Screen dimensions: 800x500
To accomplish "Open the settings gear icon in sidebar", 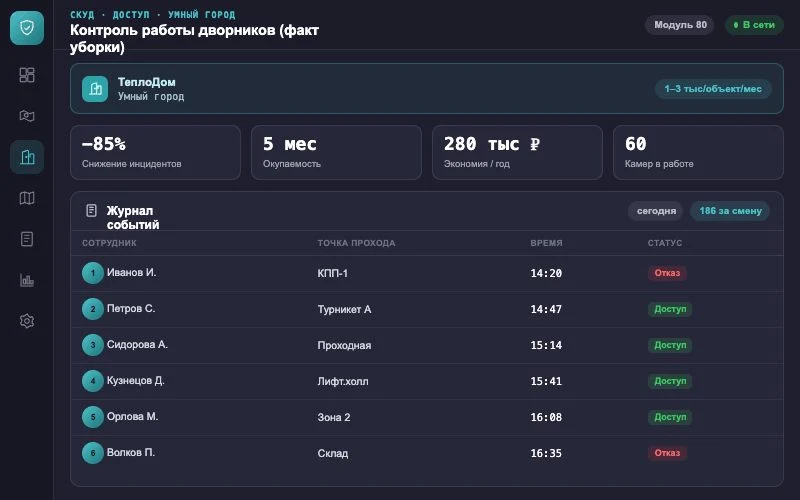I will (x=27, y=321).
